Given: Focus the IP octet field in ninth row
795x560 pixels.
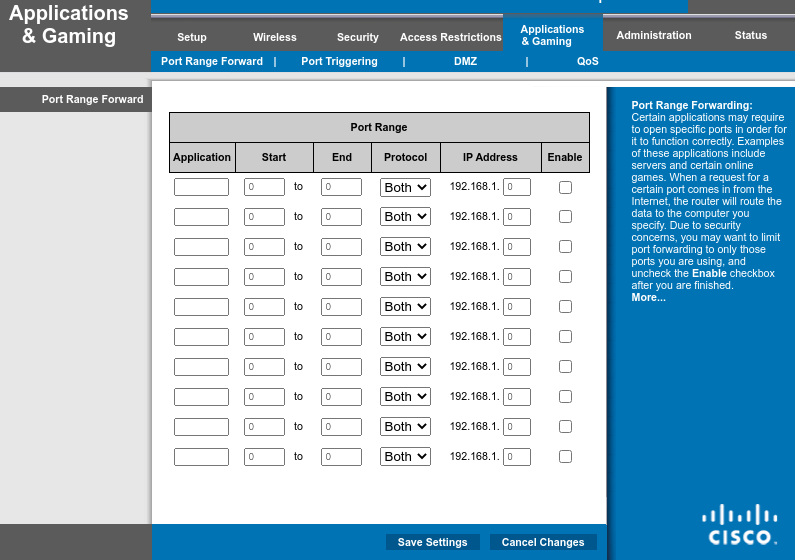Looking at the screenshot, I should [517, 427].
